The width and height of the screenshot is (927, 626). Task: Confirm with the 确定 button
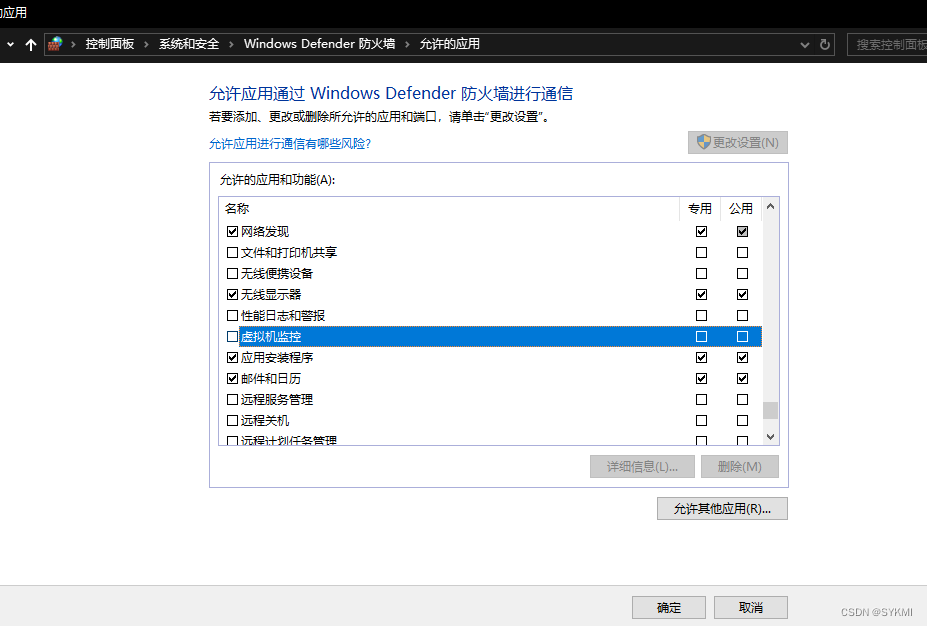point(669,607)
